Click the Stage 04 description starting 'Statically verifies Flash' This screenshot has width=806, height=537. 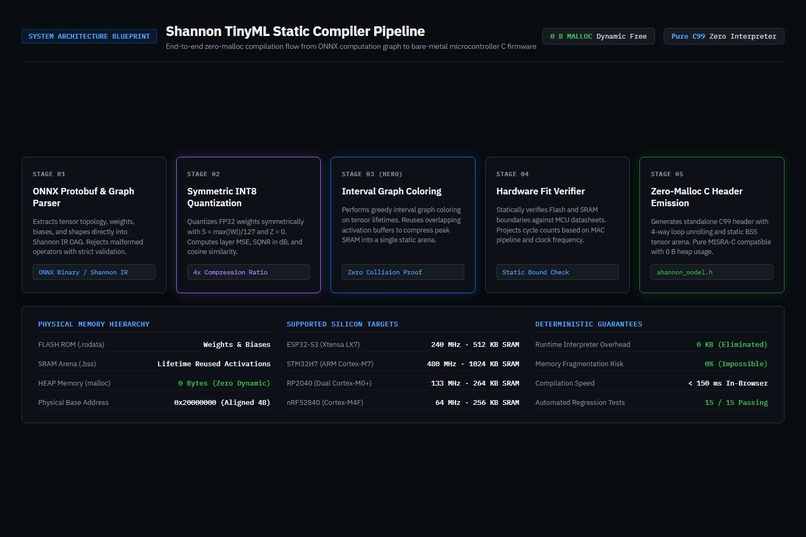[x=551, y=225]
